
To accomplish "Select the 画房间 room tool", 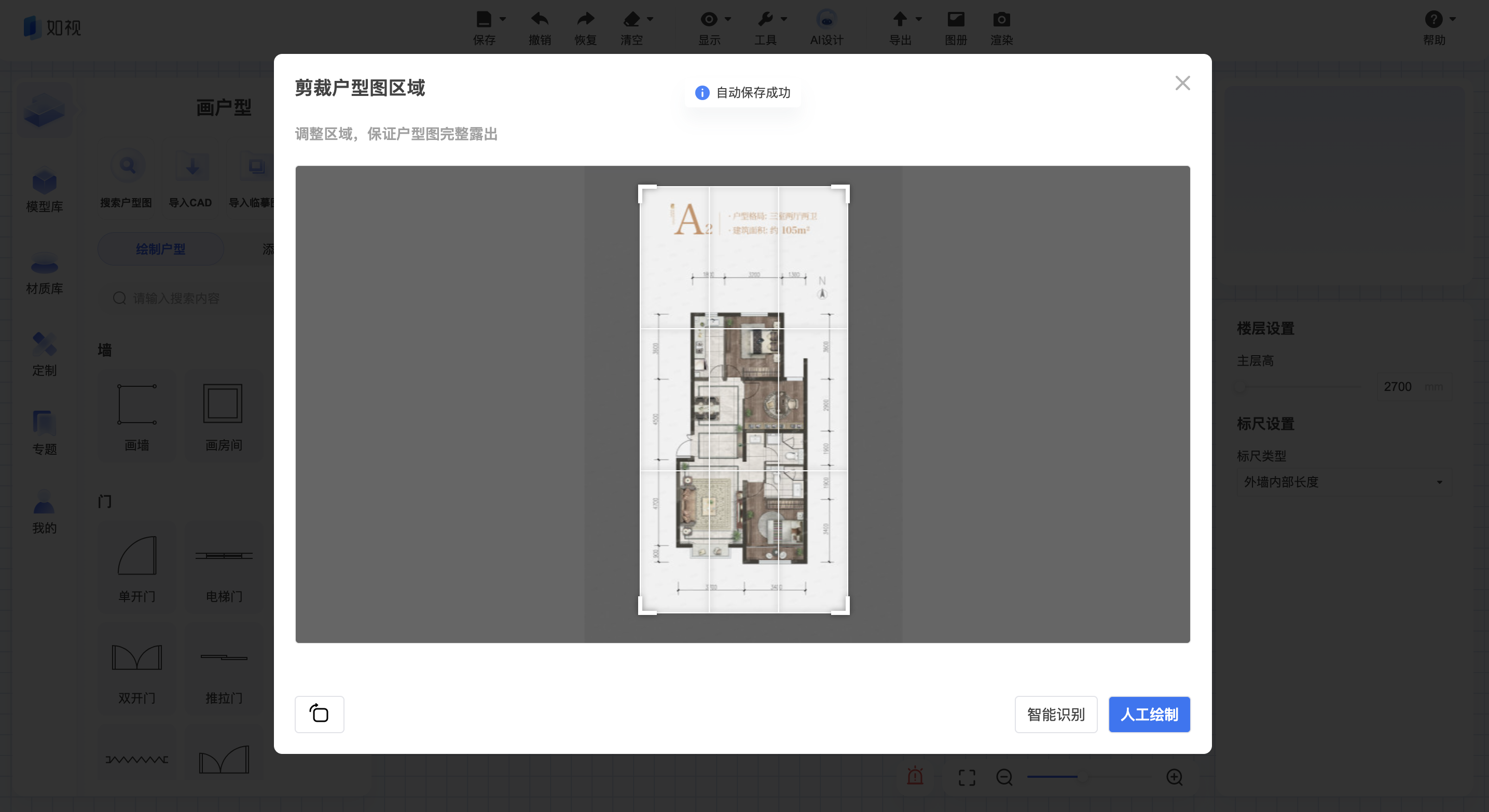I will pos(224,416).
